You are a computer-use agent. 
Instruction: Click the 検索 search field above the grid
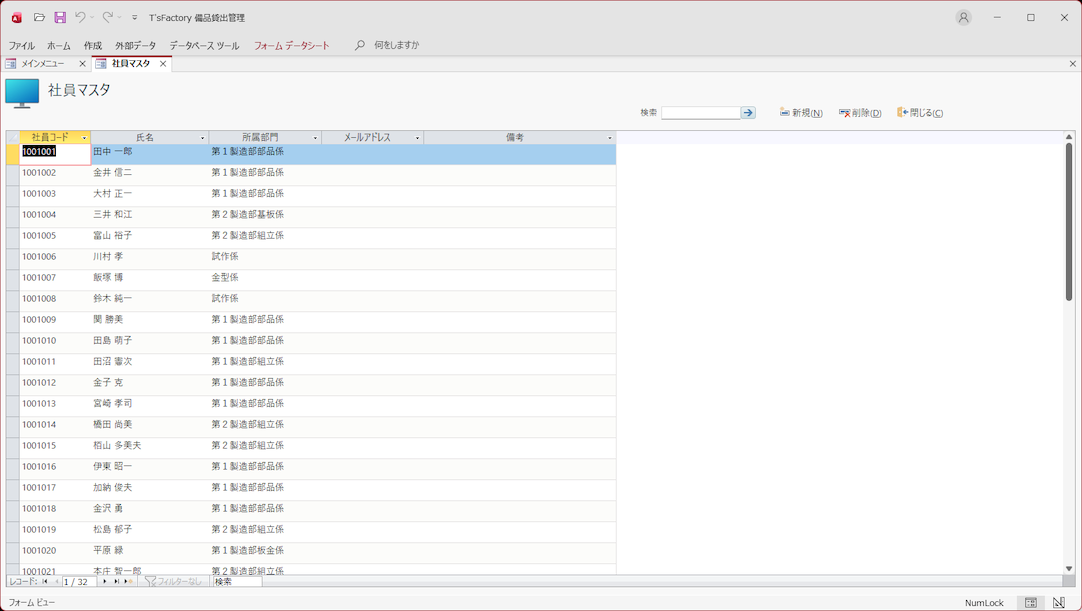click(x=700, y=113)
